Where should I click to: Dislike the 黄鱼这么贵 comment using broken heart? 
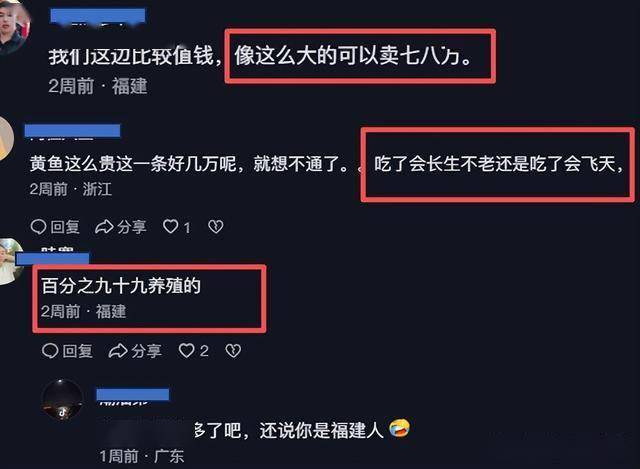(x=216, y=227)
